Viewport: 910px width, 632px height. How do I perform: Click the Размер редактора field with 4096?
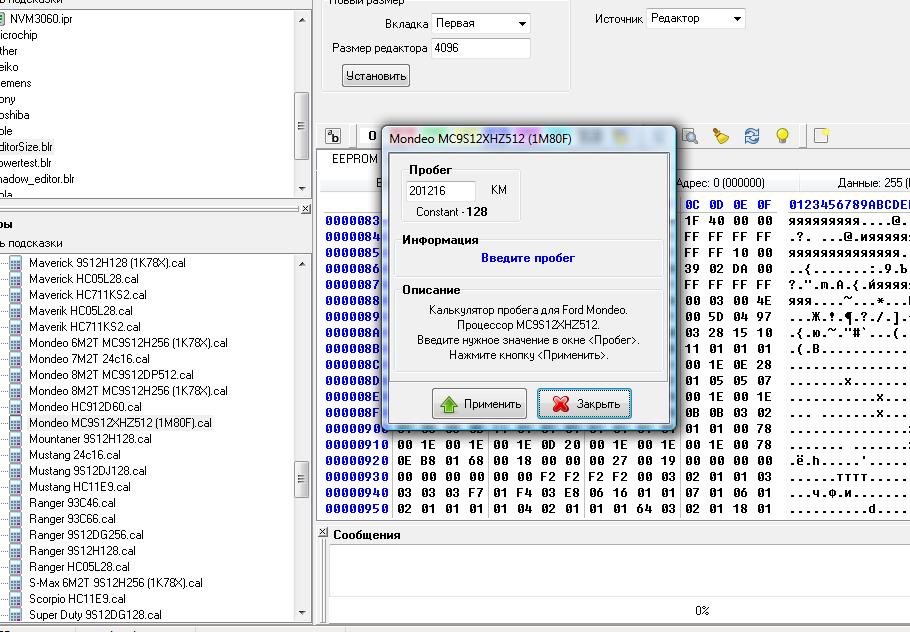tap(481, 48)
